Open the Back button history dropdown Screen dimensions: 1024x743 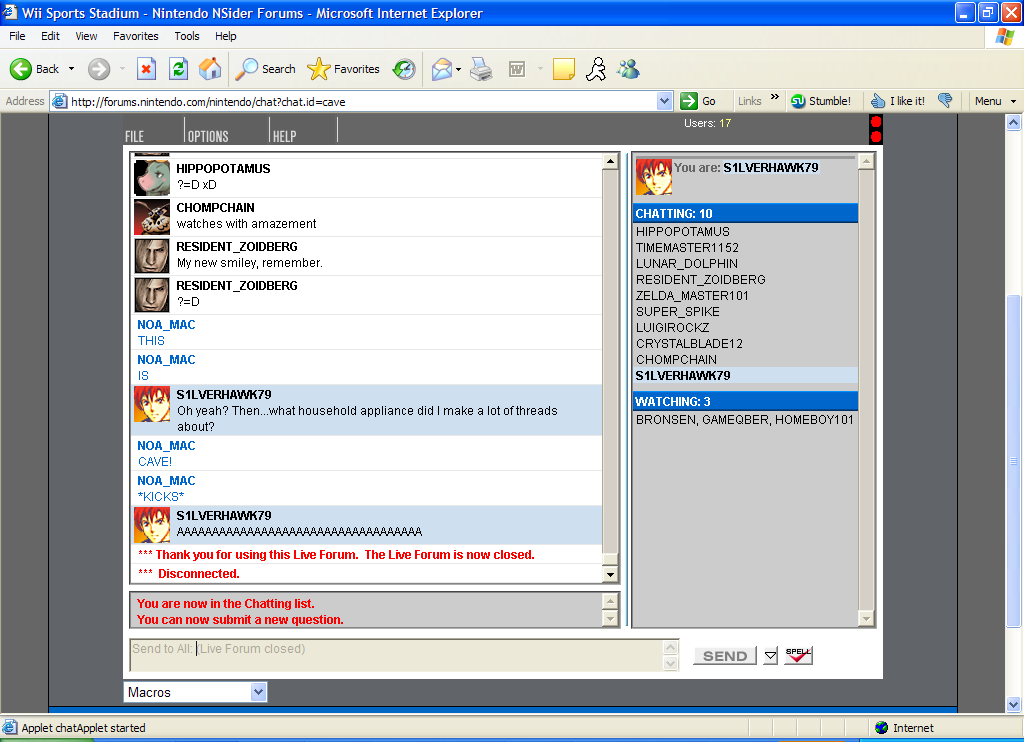click(71, 69)
